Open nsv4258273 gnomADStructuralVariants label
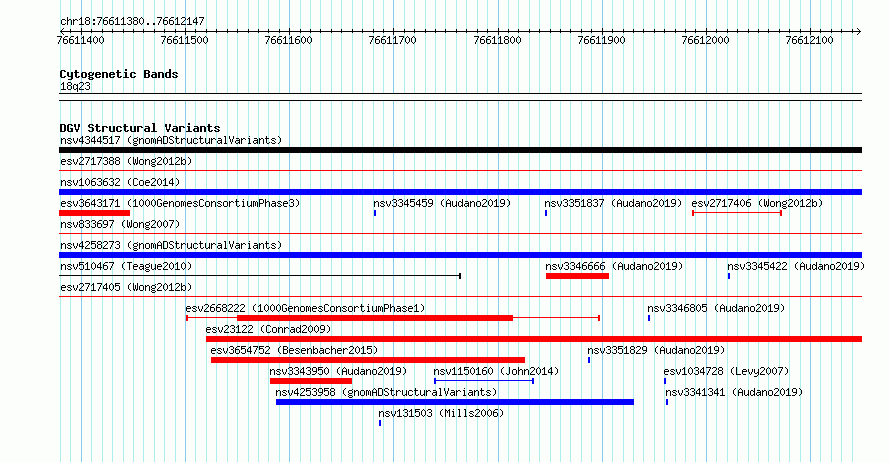 [171, 245]
